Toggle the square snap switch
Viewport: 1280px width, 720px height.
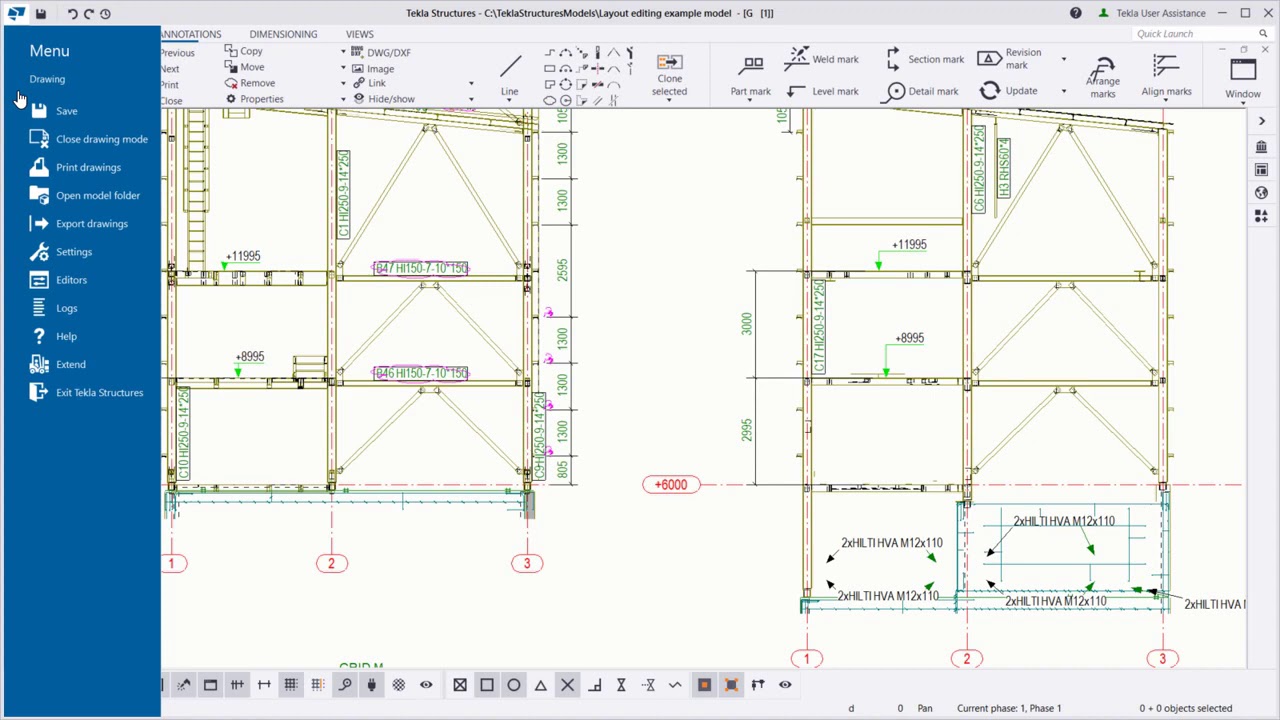(486, 685)
